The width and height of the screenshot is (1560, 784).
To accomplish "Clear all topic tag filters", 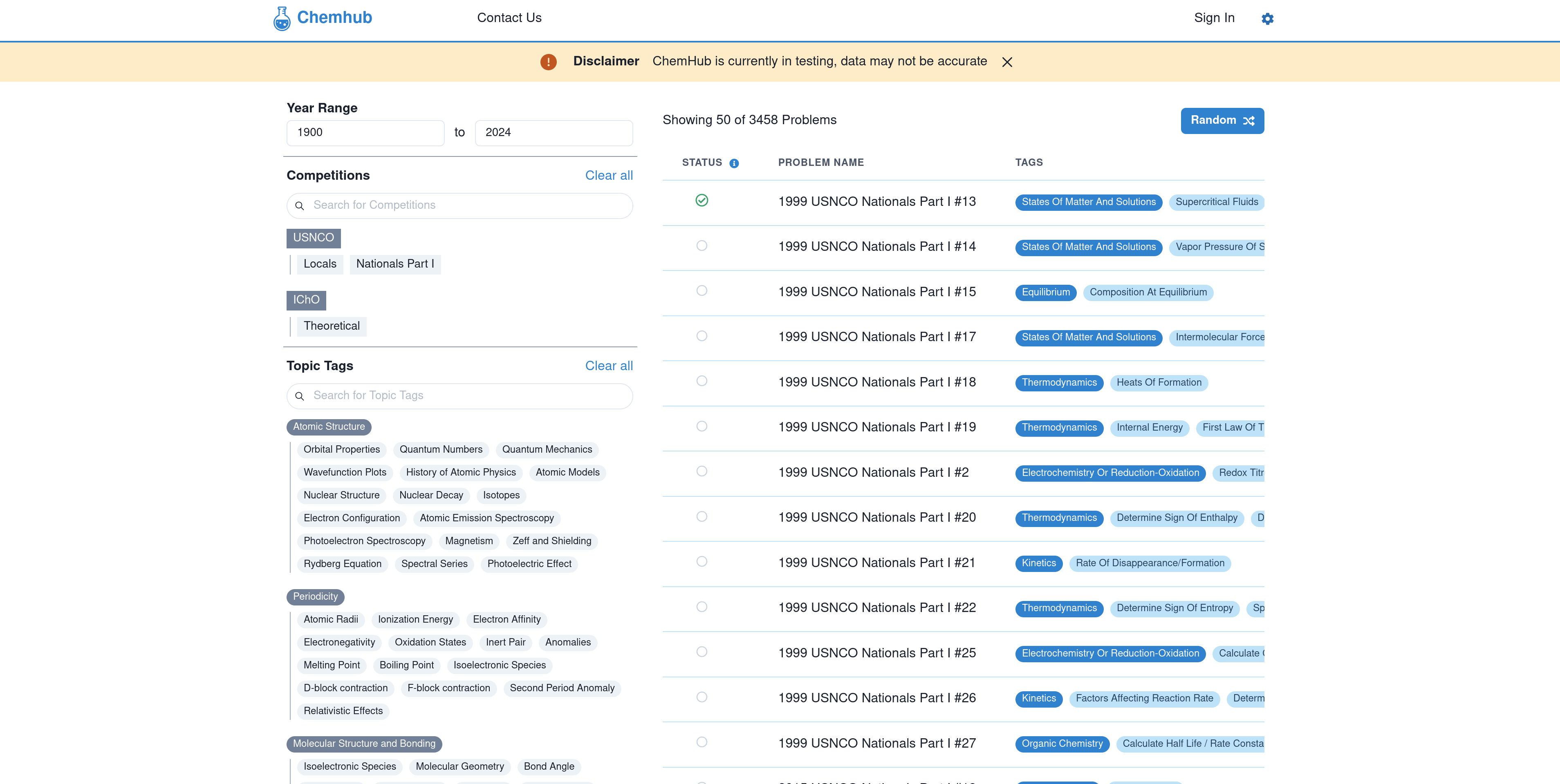I will 609,366.
